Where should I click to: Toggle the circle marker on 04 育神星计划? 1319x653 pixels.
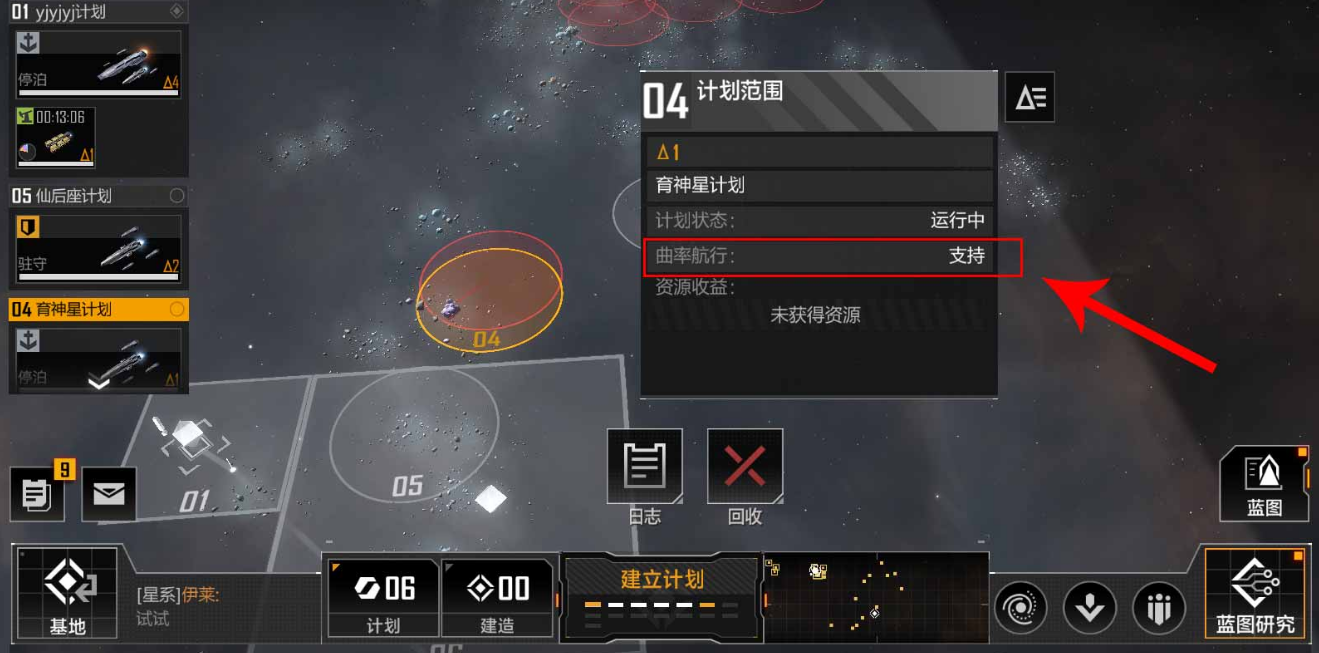coord(177,310)
